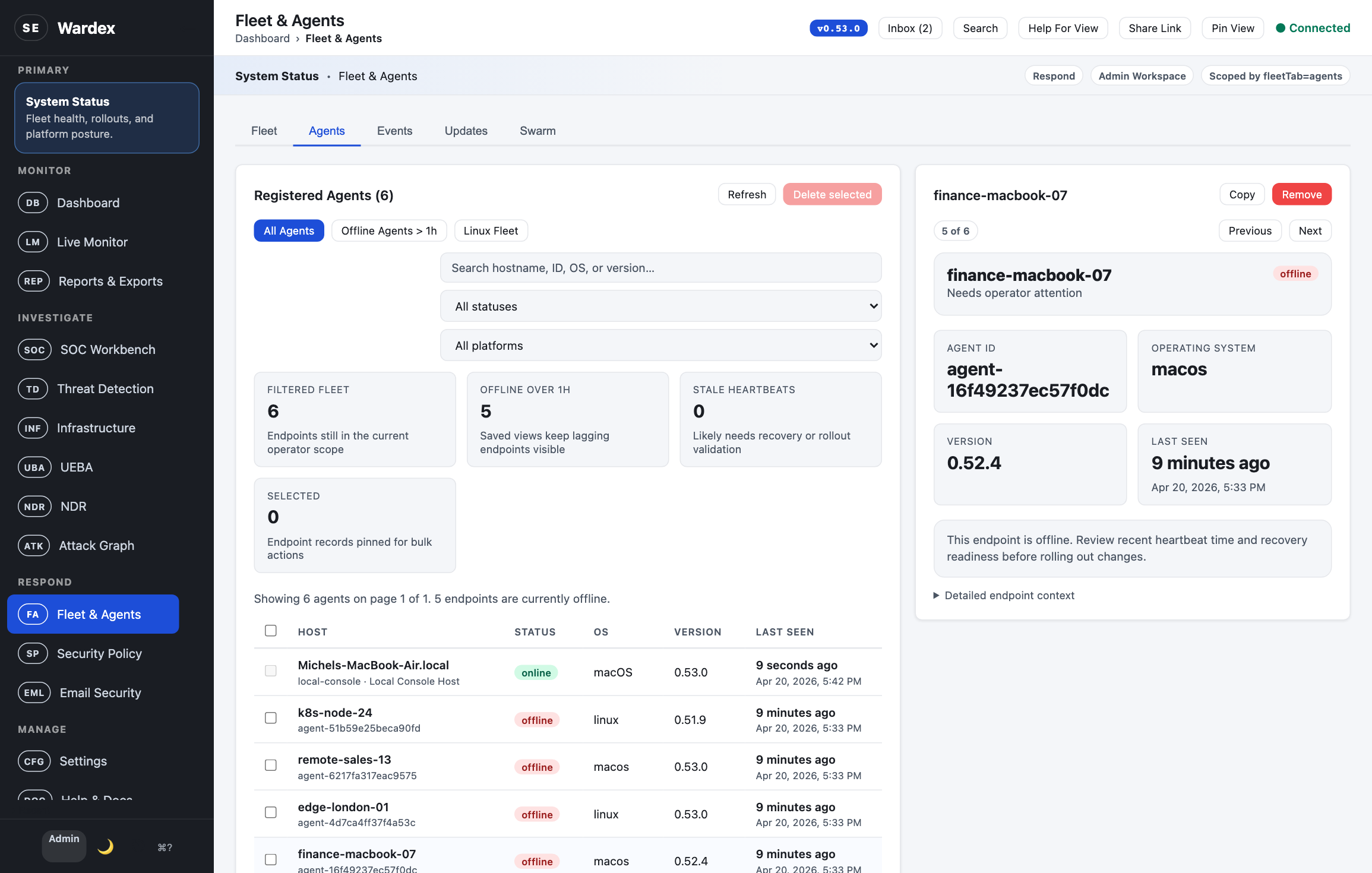This screenshot has height=873, width=1372.
Task: Open the UEBA section
Action: [75, 467]
